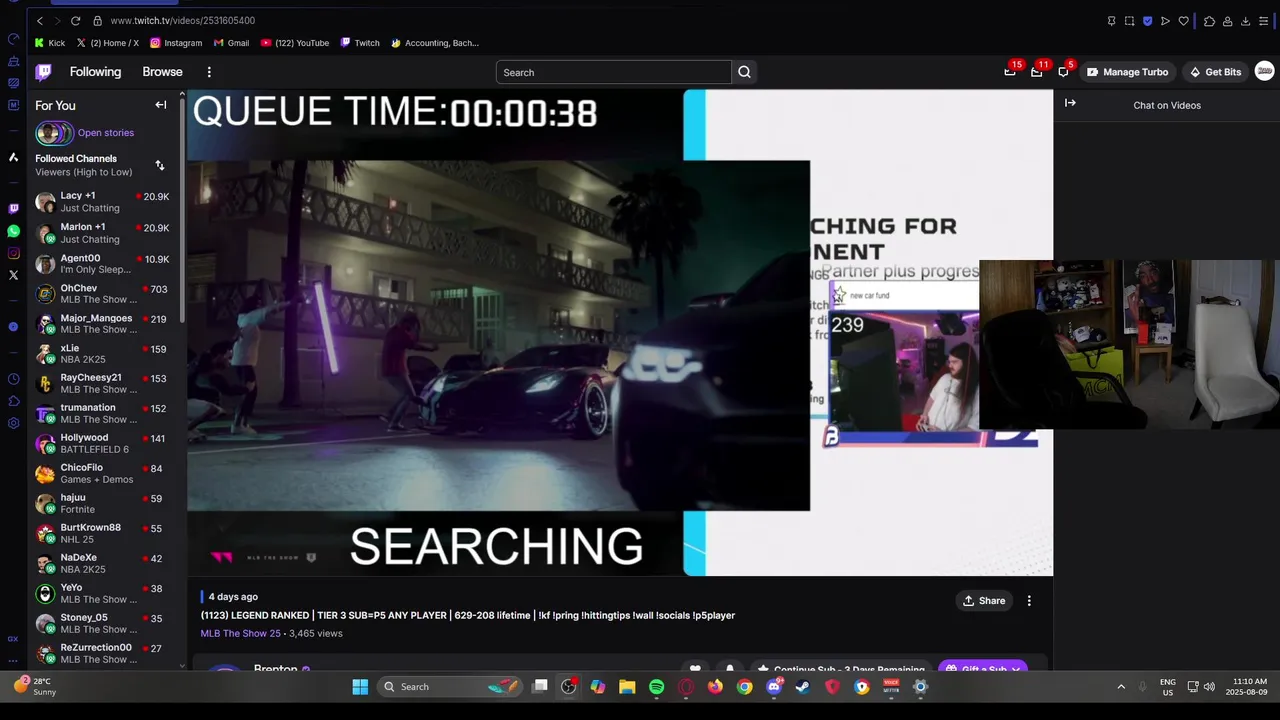Click browser pinboard pin icon
This screenshot has width=1280, height=720.
1111,21
